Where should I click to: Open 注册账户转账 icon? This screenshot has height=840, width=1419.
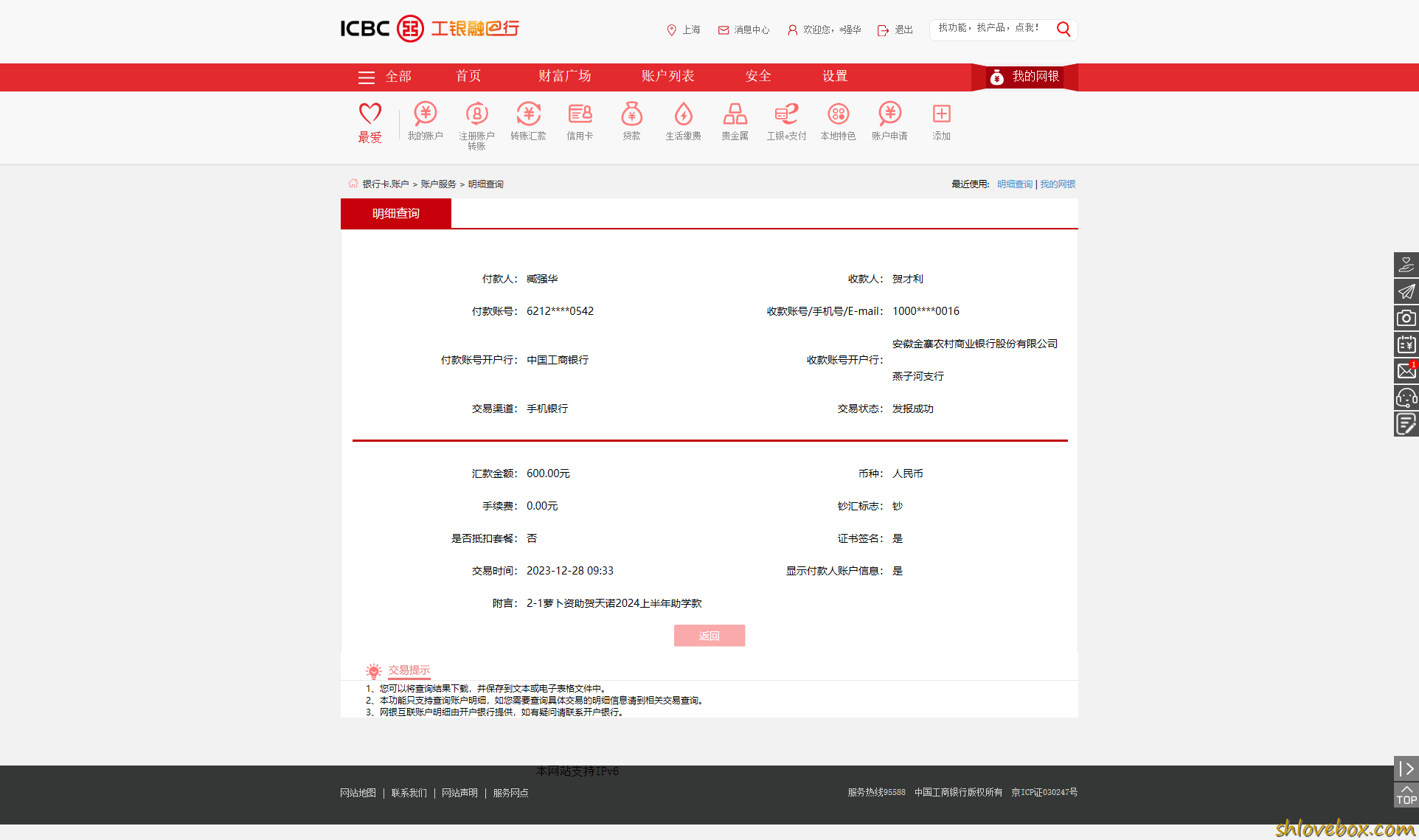click(x=477, y=114)
